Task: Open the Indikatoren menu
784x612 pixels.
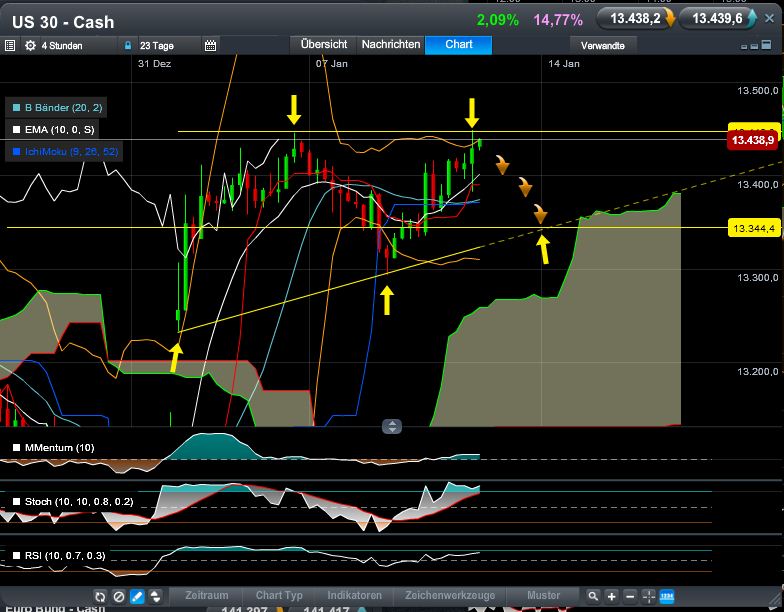Action: 354,596
